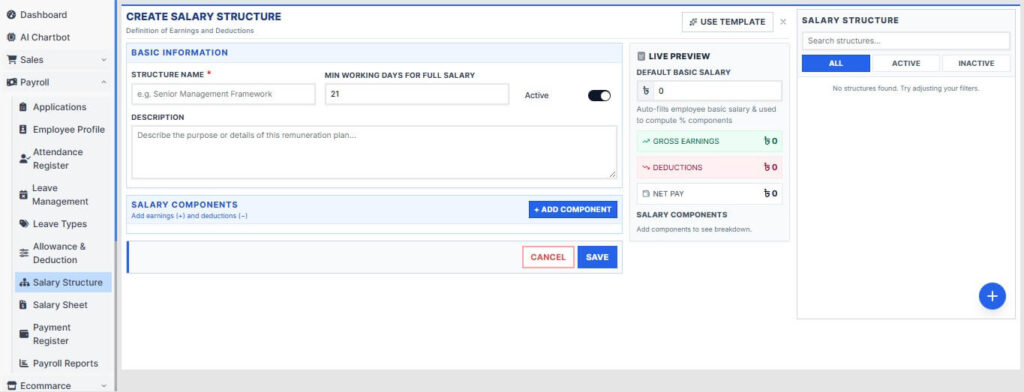1024x392 pixels.
Task: Click the NET PAY preview row
Action: pyautogui.click(x=709, y=194)
